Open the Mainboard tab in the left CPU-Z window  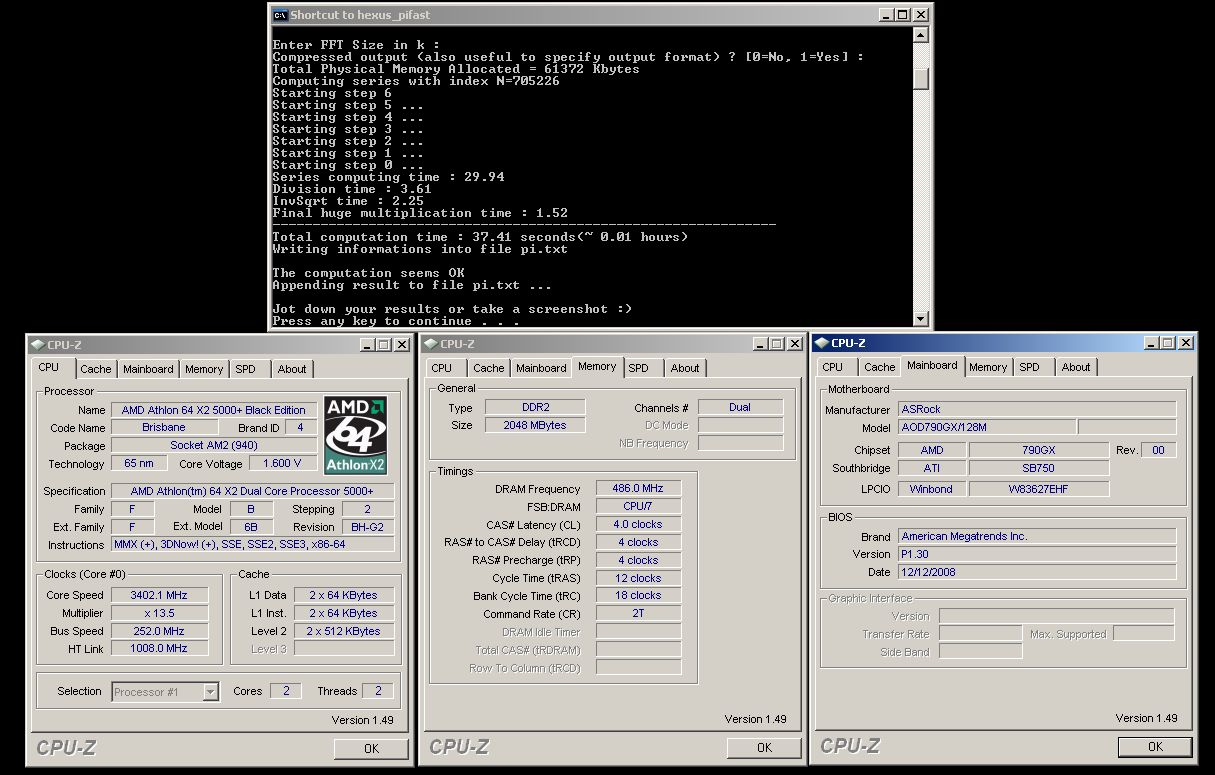pos(148,369)
